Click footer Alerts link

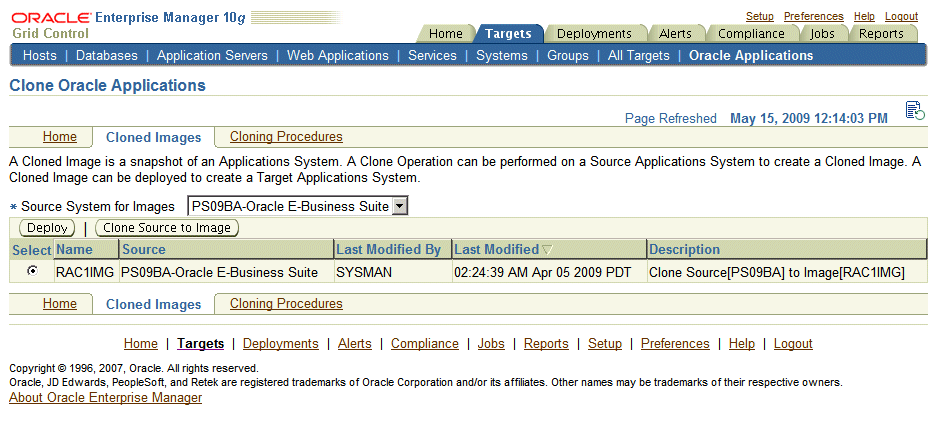pos(355,343)
